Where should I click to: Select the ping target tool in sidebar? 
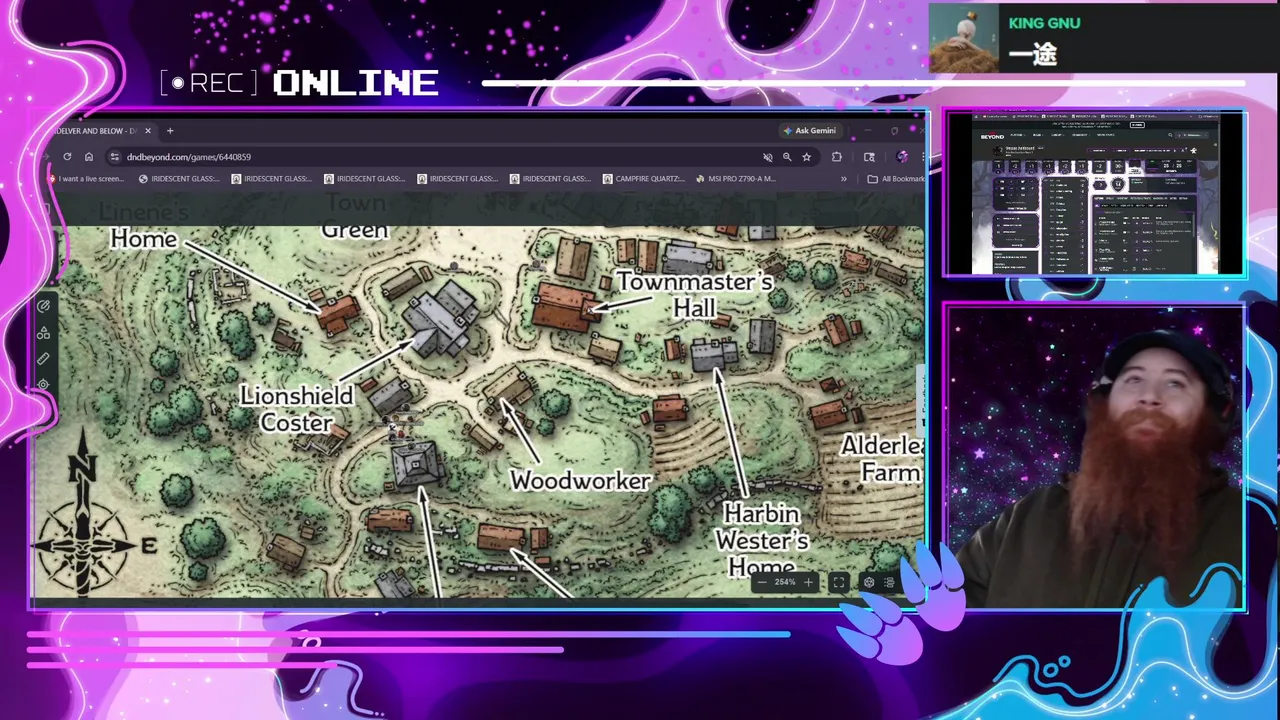pos(43,384)
